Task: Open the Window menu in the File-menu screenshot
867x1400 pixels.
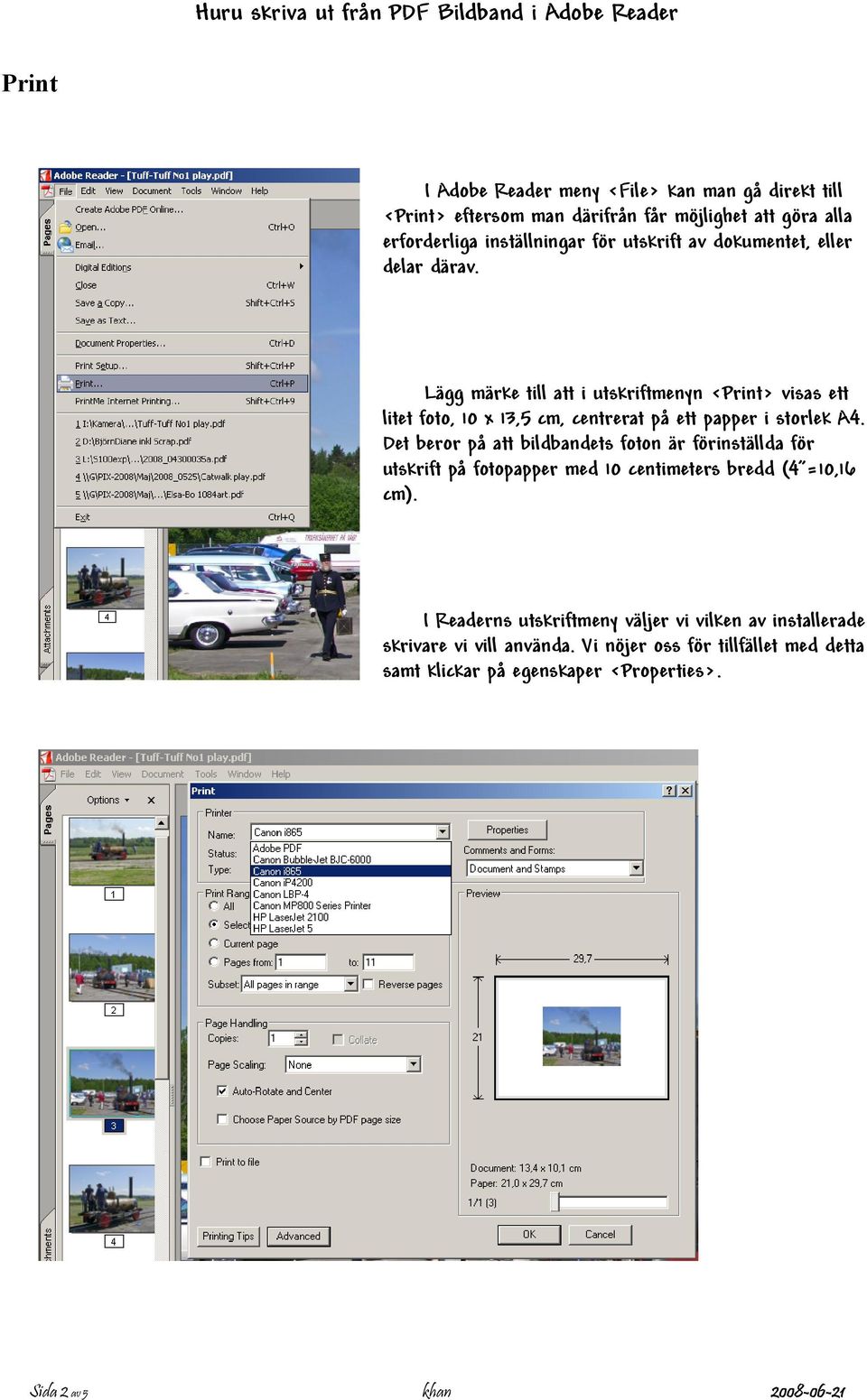Action: [226, 191]
